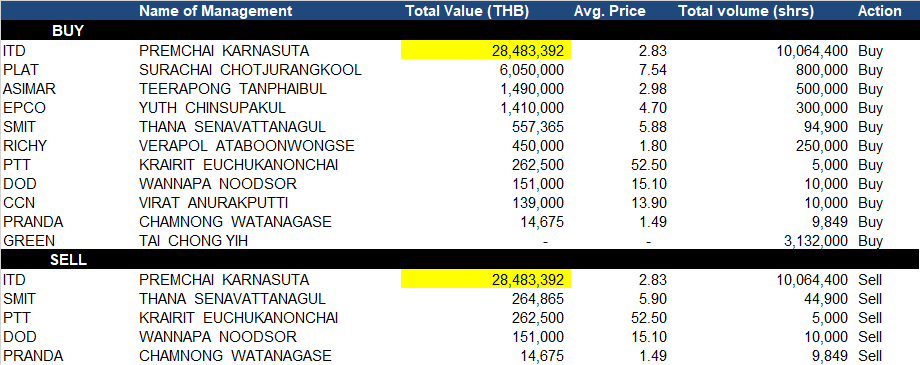Click the Buy action in the PLAT row
The image size is (920, 365).
click(870, 70)
